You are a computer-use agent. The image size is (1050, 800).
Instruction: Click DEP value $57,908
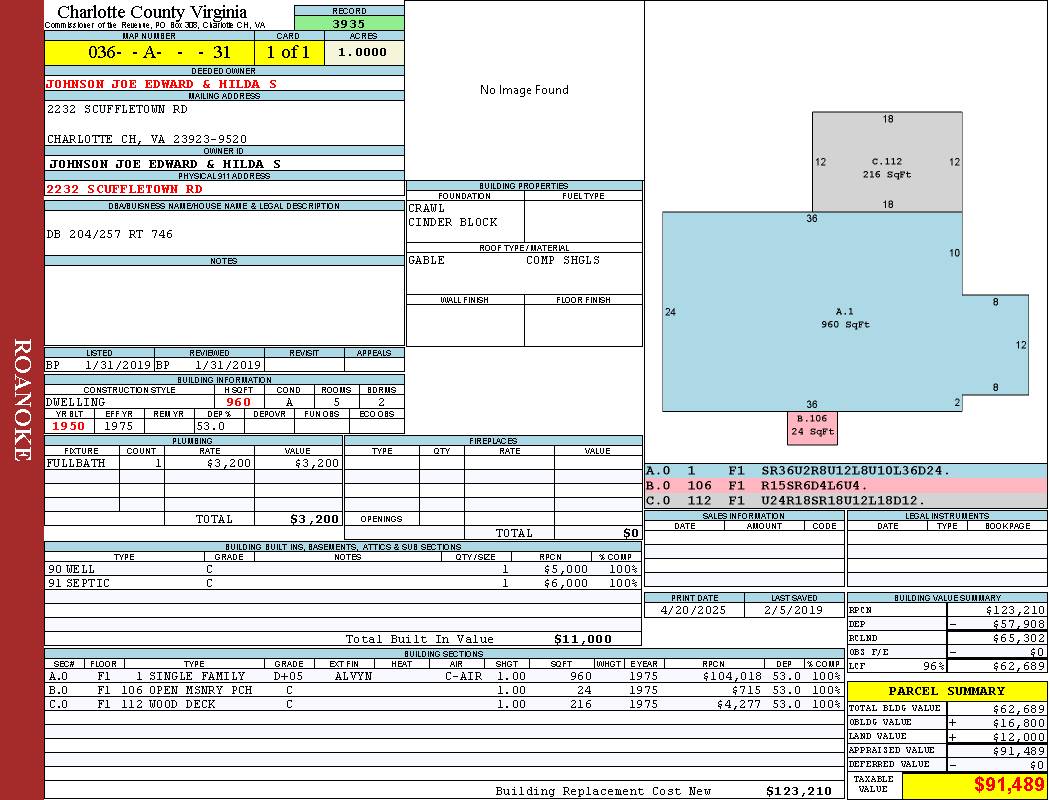point(1019,625)
